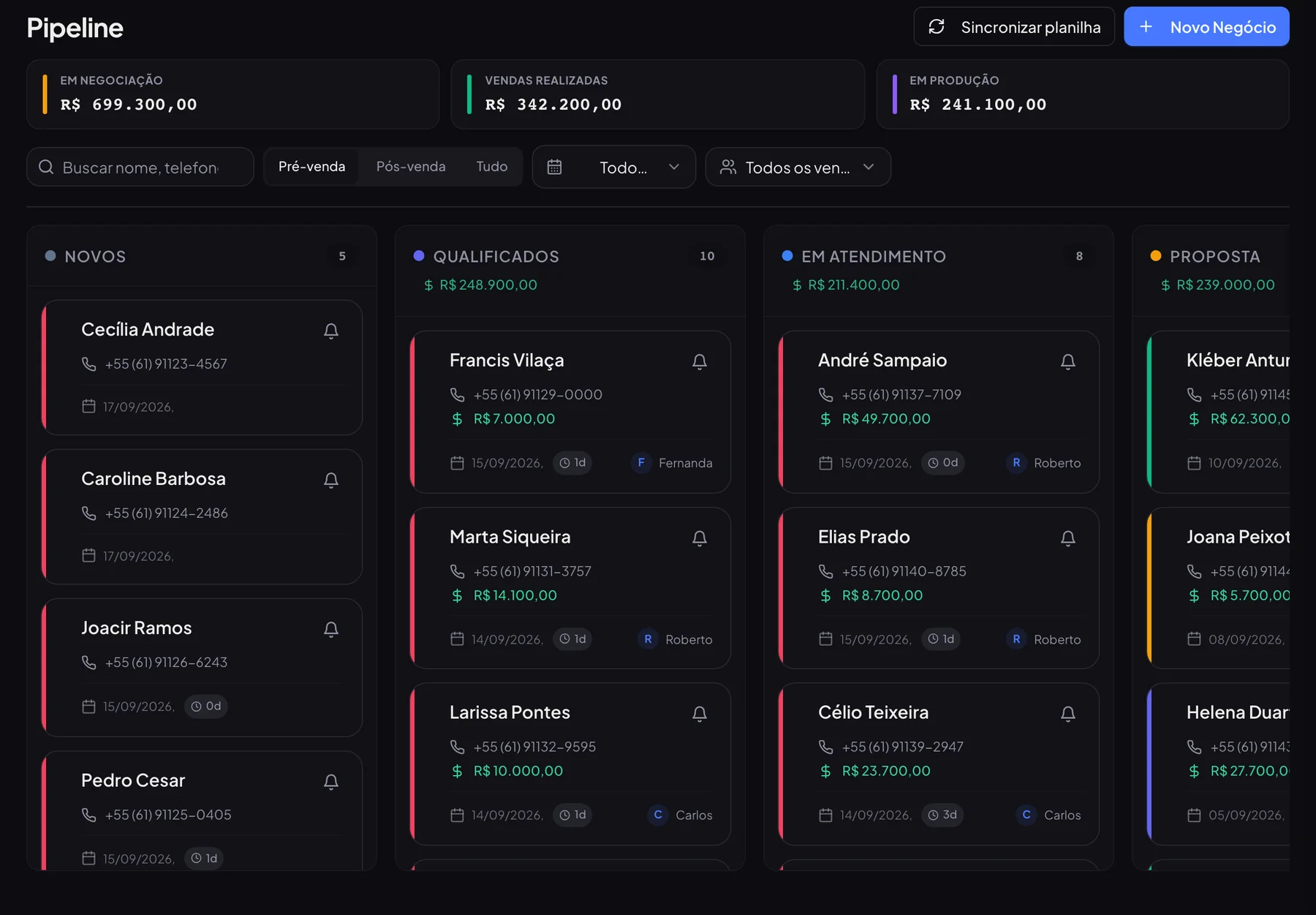
Task: Click the sync icon in Sincronizar planilha
Action: pyautogui.click(x=937, y=27)
